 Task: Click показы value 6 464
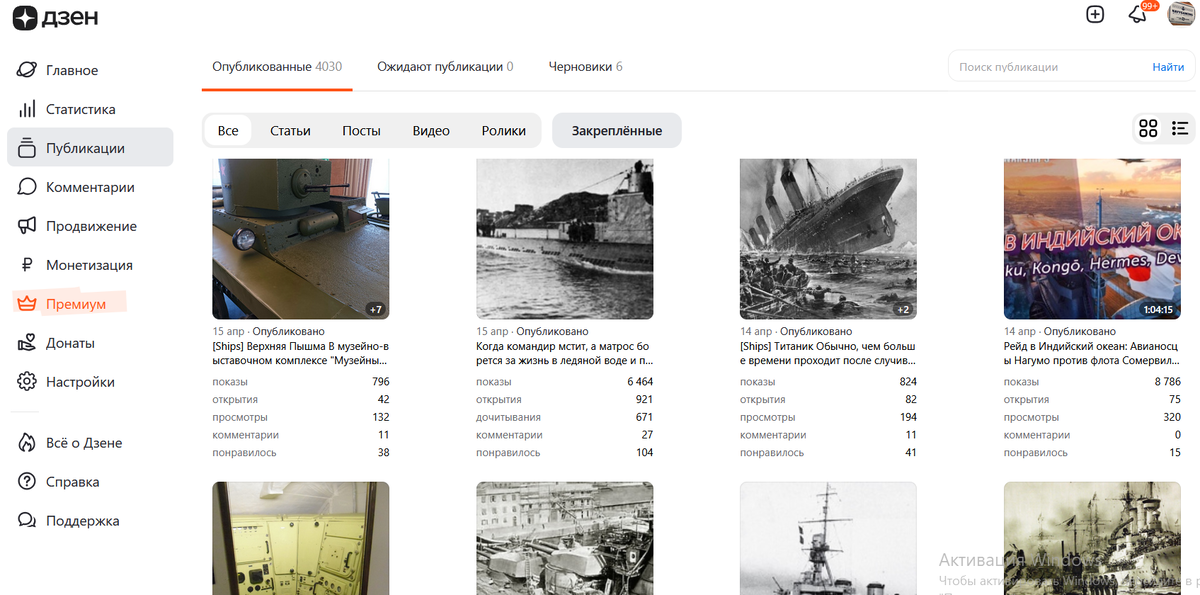coord(640,382)
